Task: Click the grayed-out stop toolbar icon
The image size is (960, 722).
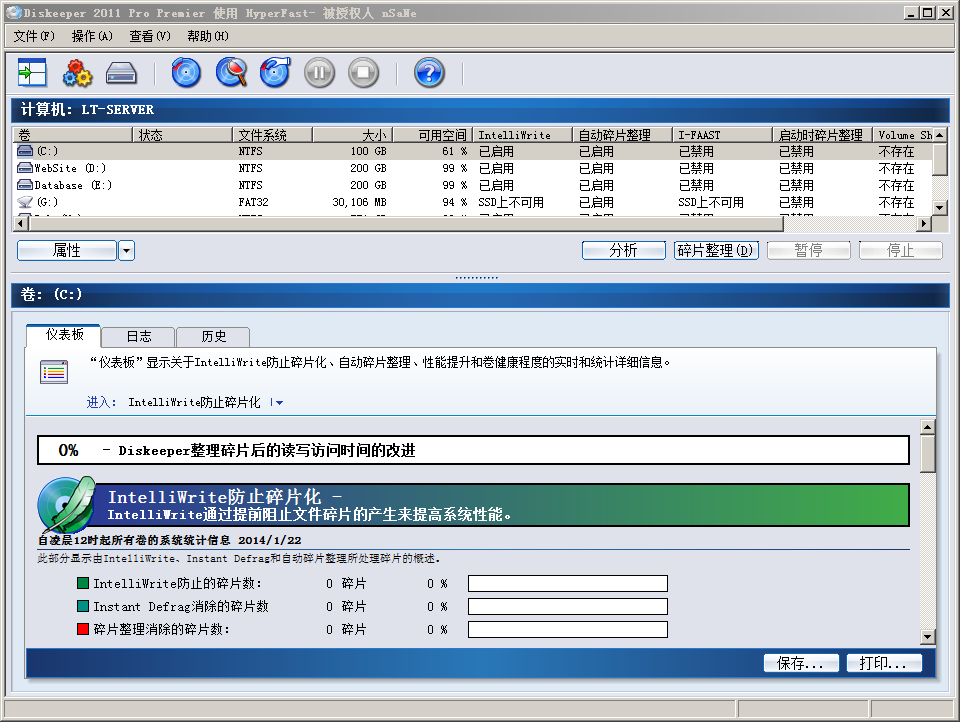Action: pyautogui.click(x=363, y=73)
